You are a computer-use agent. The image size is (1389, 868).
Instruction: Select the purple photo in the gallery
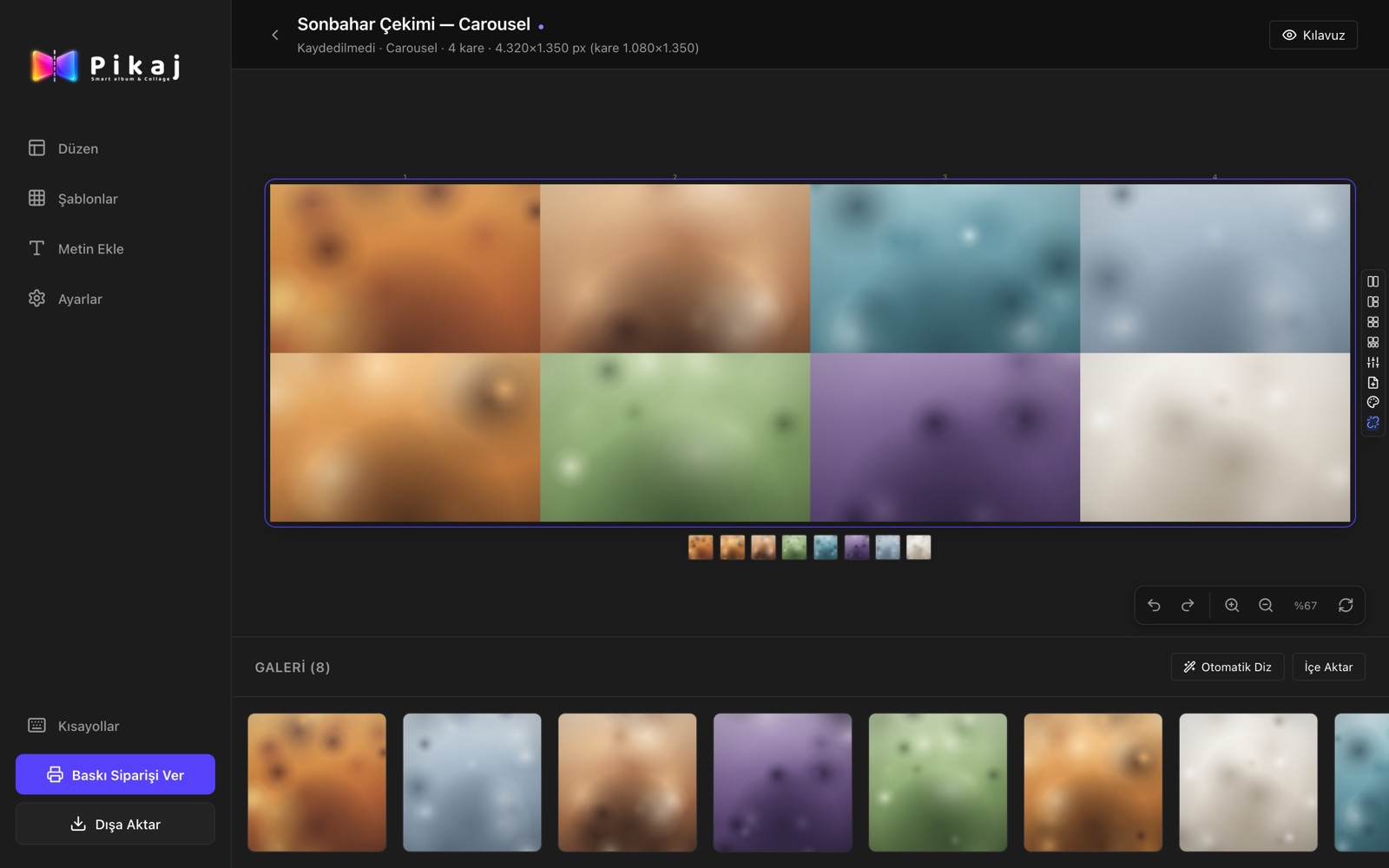(782, 782)
